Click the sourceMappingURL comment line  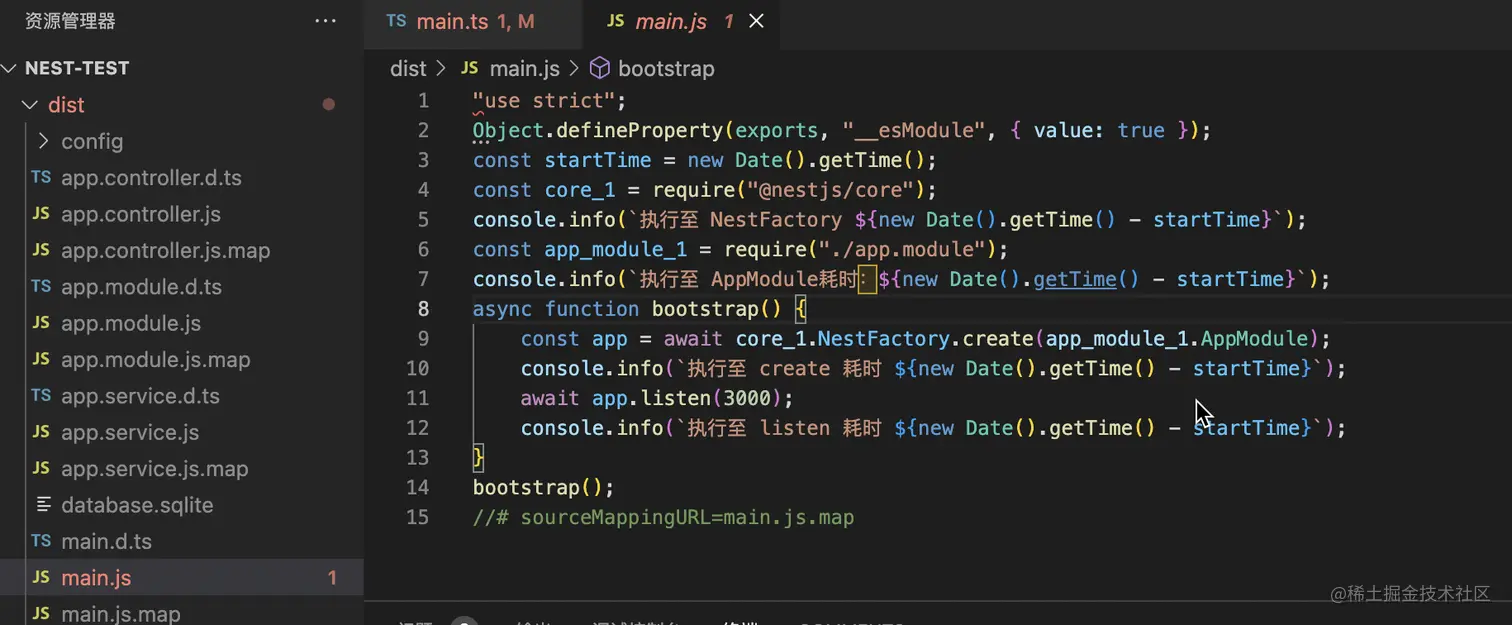(663, 517)
